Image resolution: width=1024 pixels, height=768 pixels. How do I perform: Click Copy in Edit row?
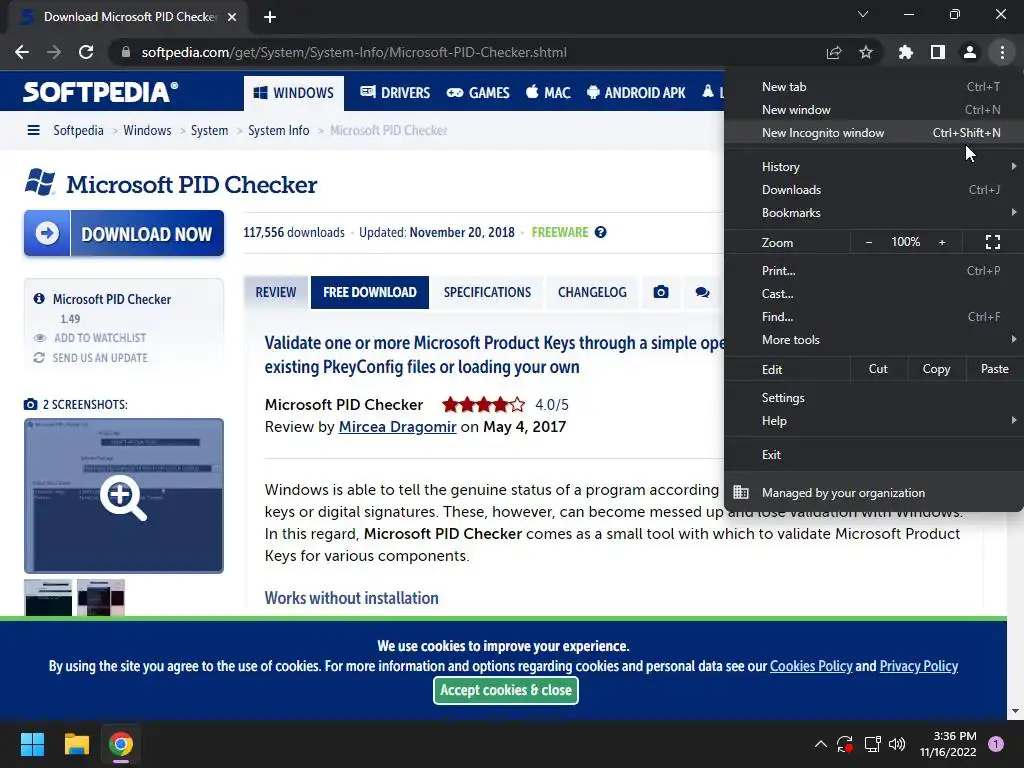coord(936,369)
